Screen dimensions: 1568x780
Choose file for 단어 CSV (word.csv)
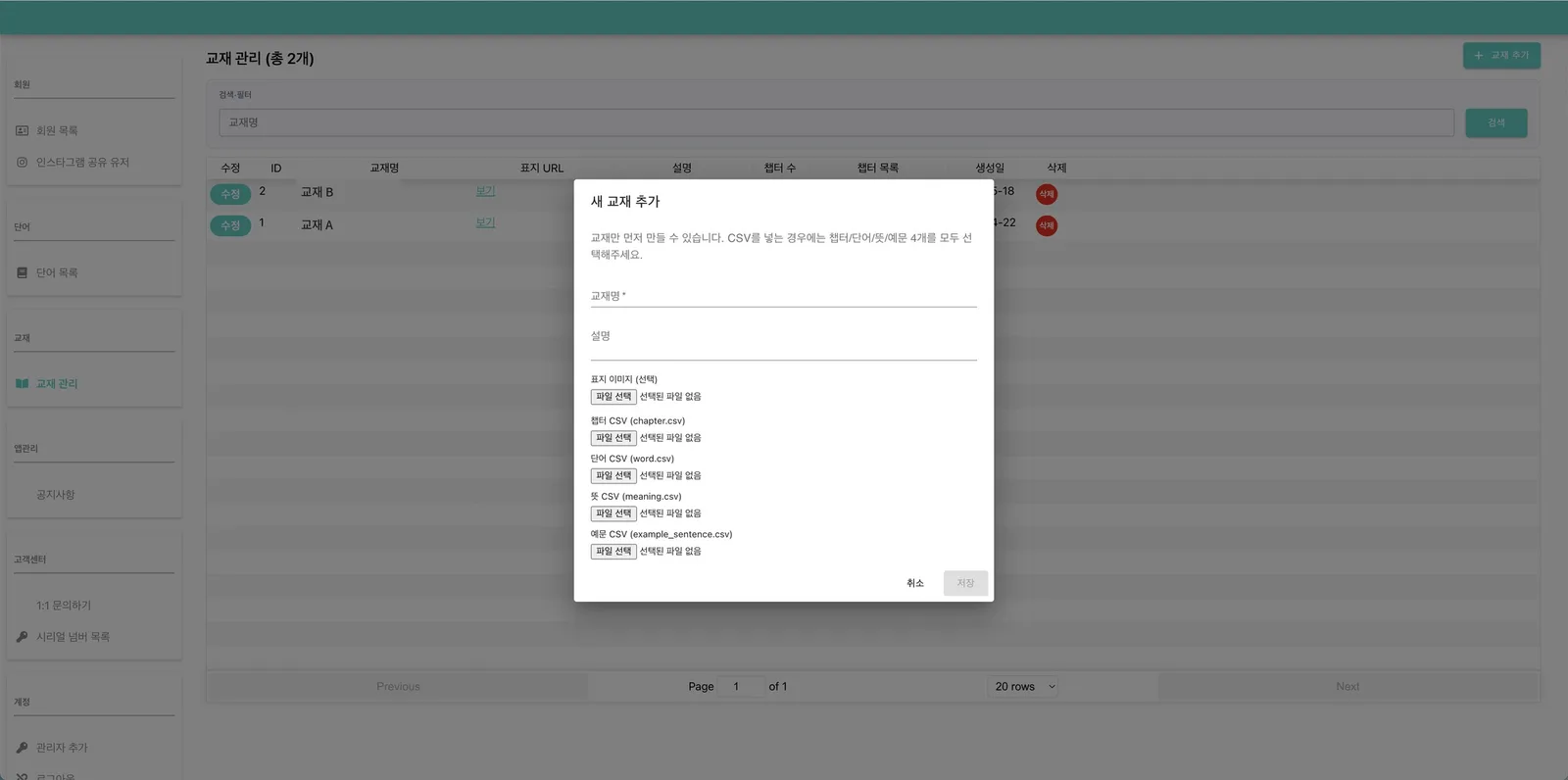(x=613, y=476)
